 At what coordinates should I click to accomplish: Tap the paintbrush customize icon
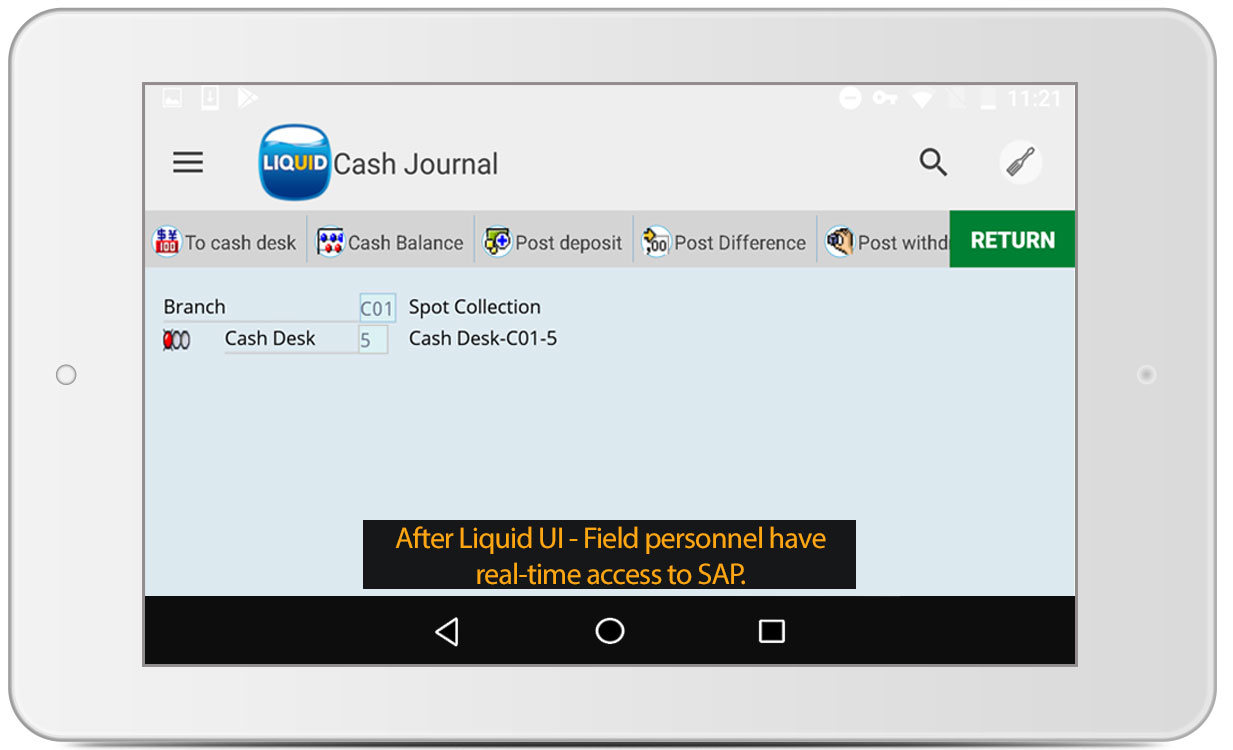(1021, 162)
